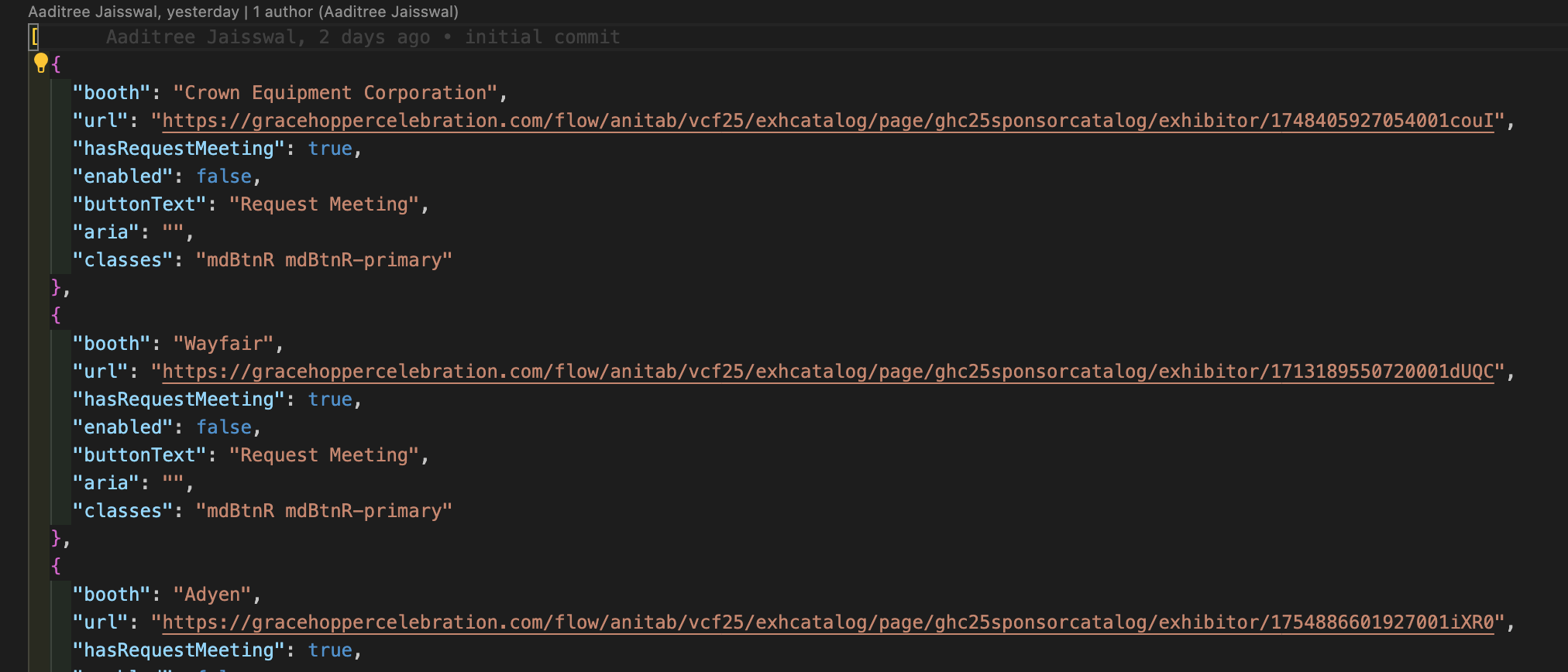This screenshot has width=1568, height=672.
Task: Click the yellow lightbulb code action icon
Action: pos(41,63)
